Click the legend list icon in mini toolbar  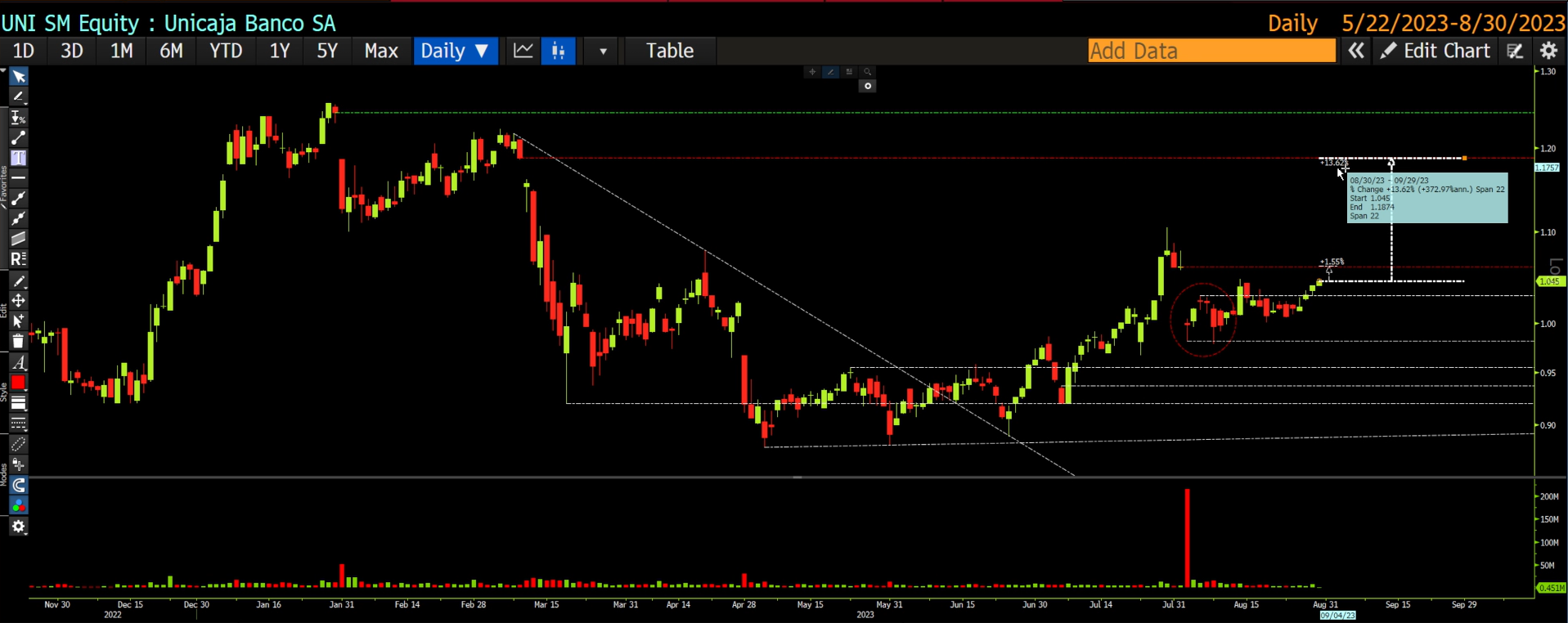[849, 72]
